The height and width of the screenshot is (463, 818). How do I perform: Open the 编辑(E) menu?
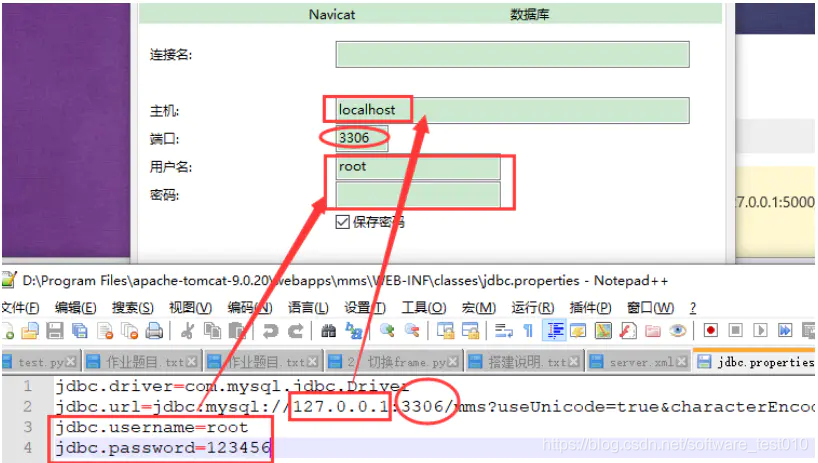coord(76,308)
